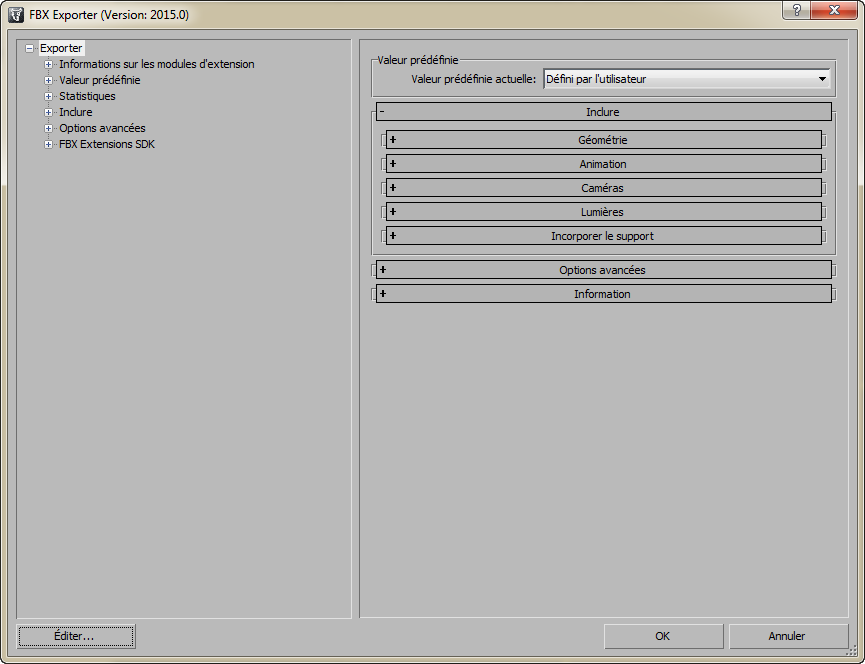Screen dimensions: 865x664
Task: Expand the Options avancées rollout panel
Action: point(604,270)
